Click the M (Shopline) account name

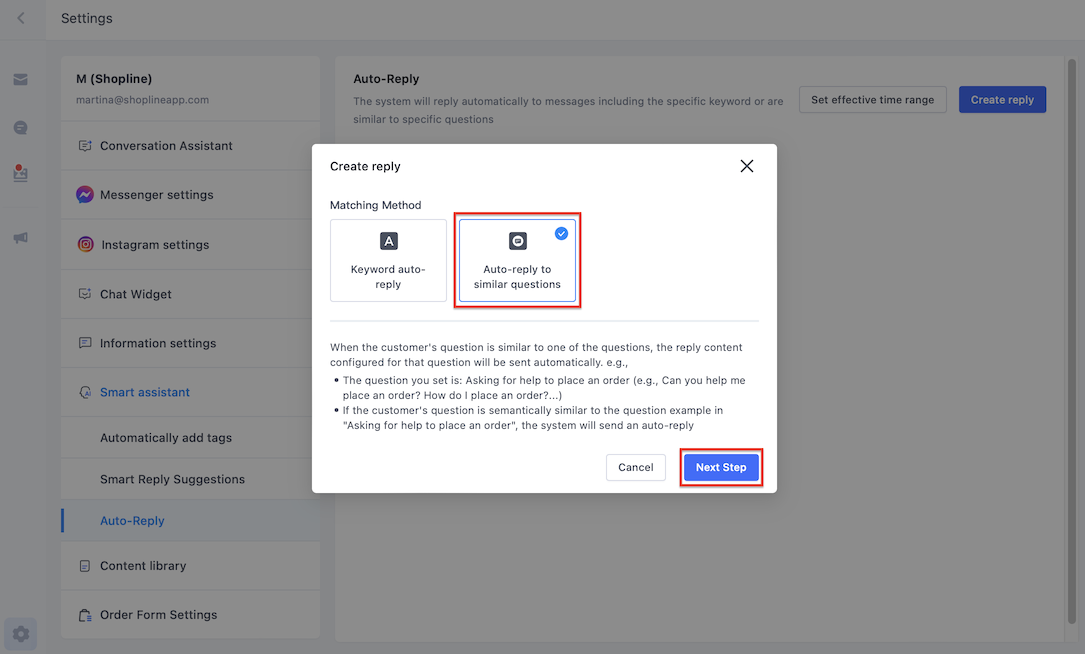pyautogui.click(x=114, y=79)
